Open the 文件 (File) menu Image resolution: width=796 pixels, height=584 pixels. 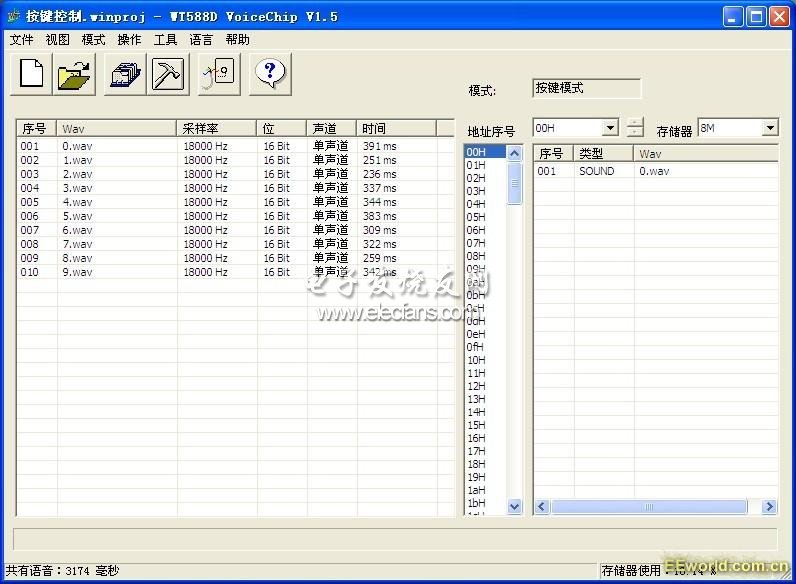click(21, 40)
